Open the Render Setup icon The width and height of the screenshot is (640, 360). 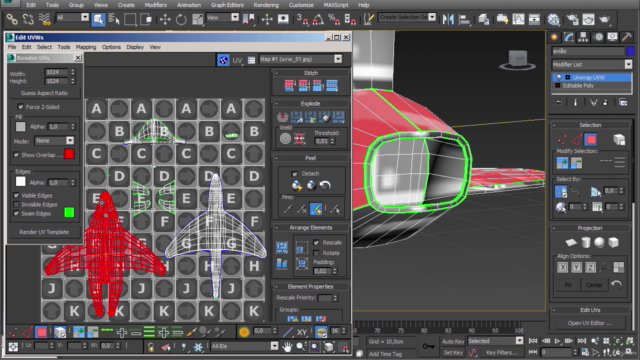coord(572,19)
